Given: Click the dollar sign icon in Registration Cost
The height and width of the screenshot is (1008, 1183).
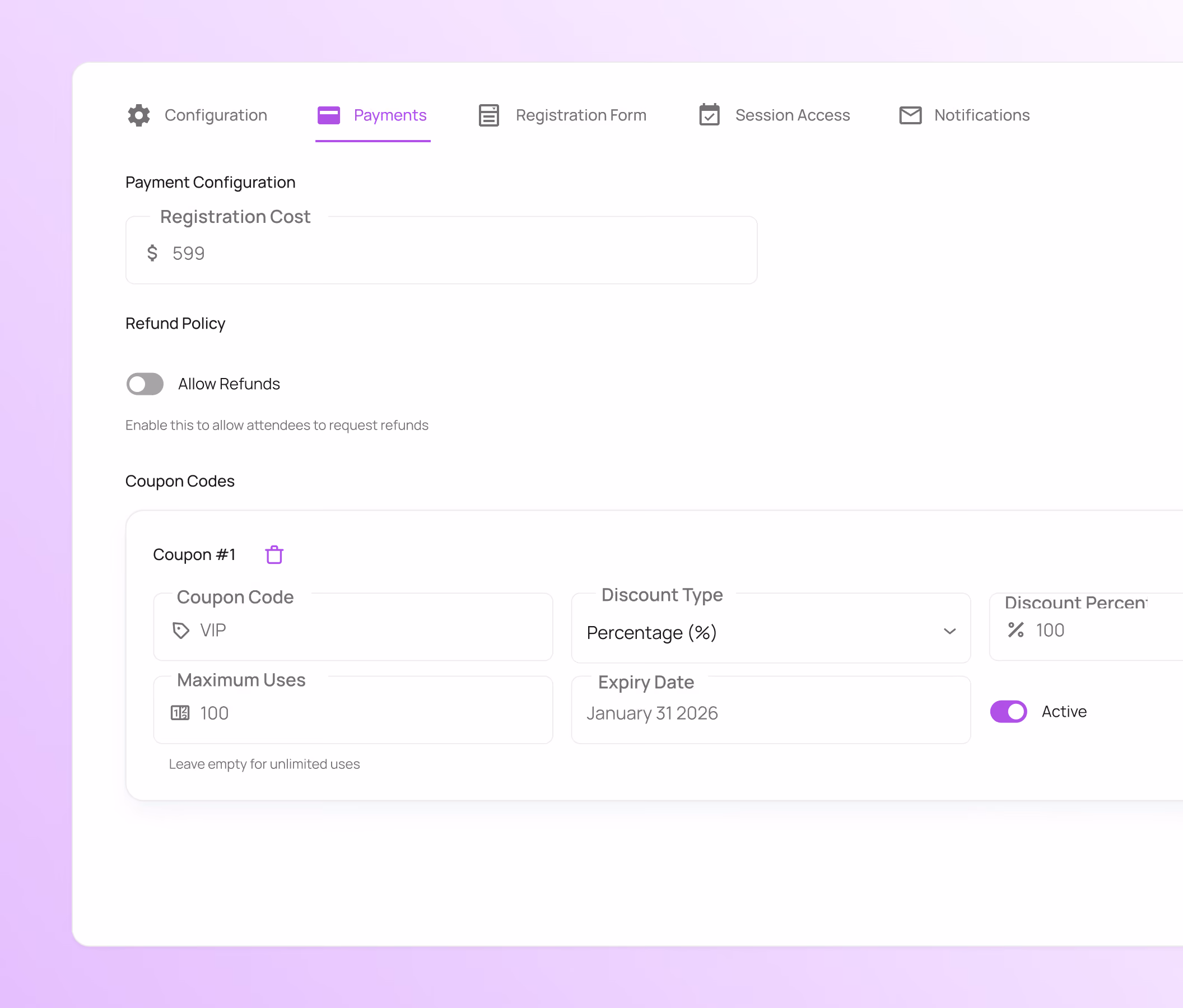Looking at the screenshot, I should click(152, 253).
